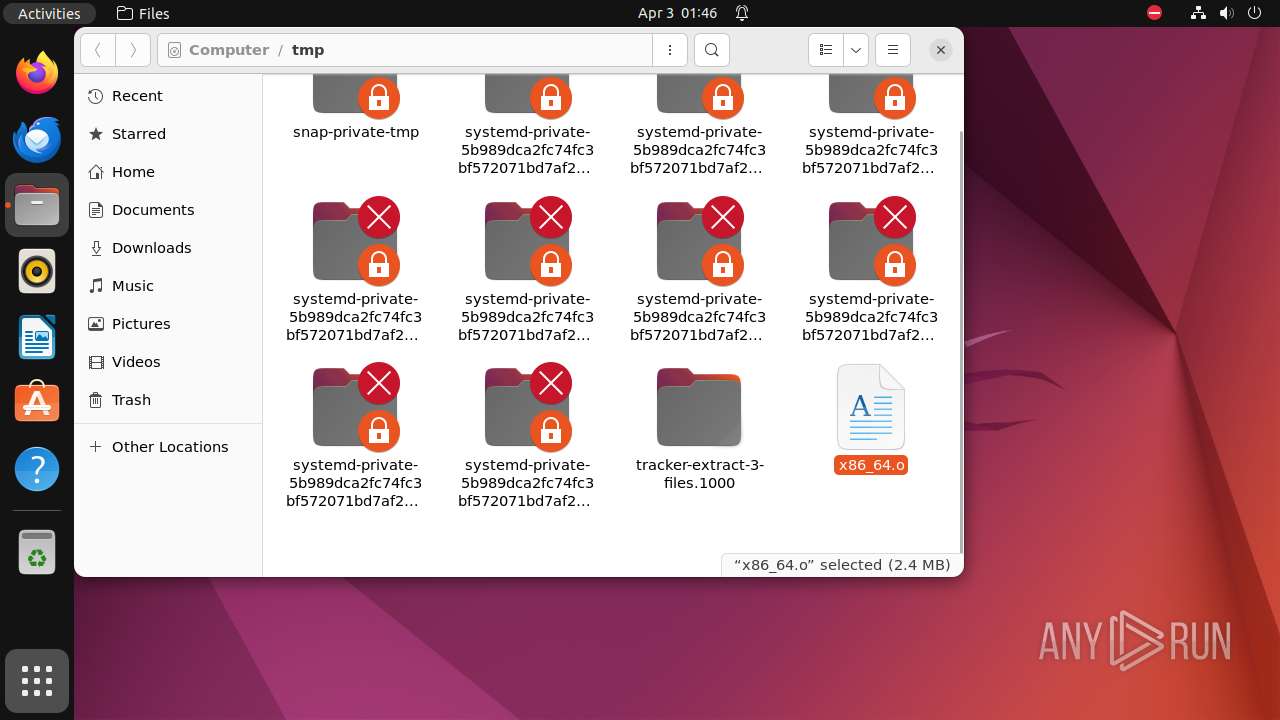Click the notification bell icon
1280x720 pixels.
click(742, 13)
